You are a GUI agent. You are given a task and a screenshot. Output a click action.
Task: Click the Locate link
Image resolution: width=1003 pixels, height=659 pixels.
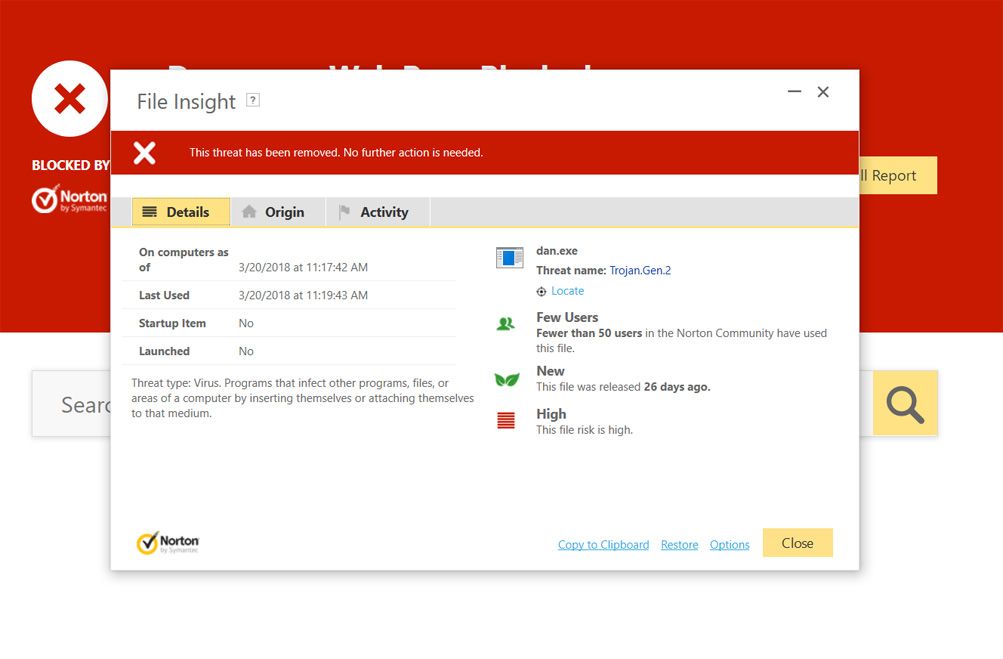tap(567, 291)
